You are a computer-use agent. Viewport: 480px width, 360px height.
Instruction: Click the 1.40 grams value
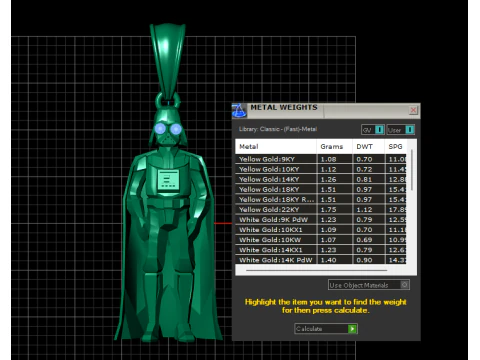coord(328,260)
